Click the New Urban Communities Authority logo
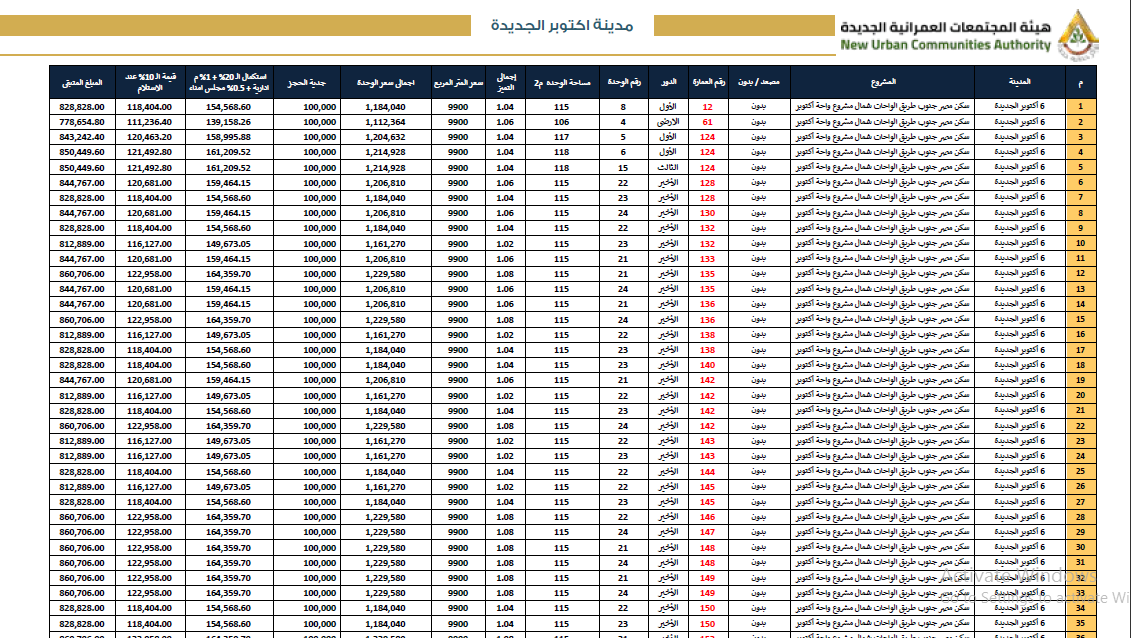1131x638 pixels. [1078, 34]
